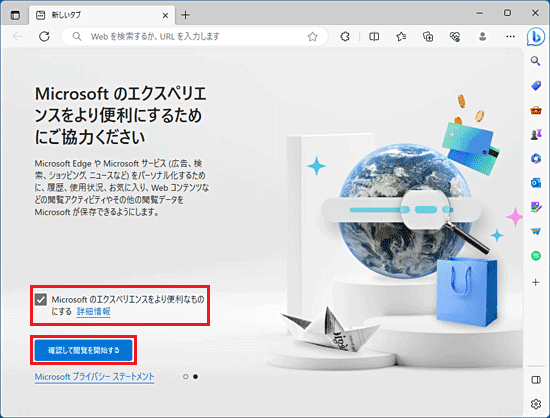Image resolution: width=550 pixels, height=418 pixels.
Task: Open the Favorites list icon
Action: [401, 36]
